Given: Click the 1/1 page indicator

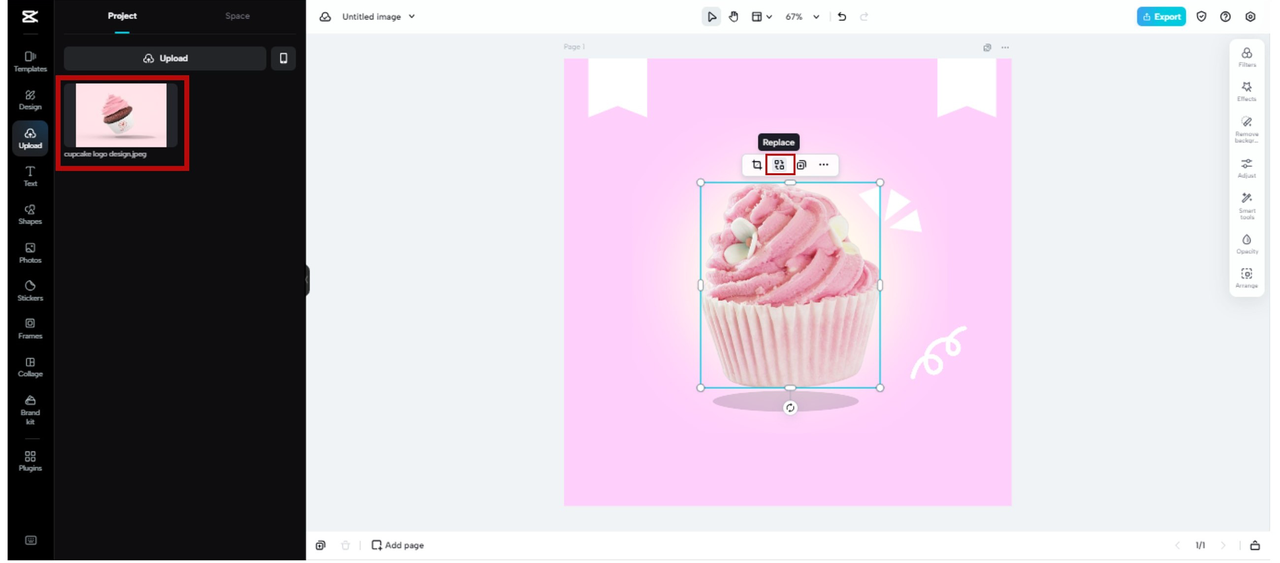Looking at the screenshot, I should point(1200,545).
